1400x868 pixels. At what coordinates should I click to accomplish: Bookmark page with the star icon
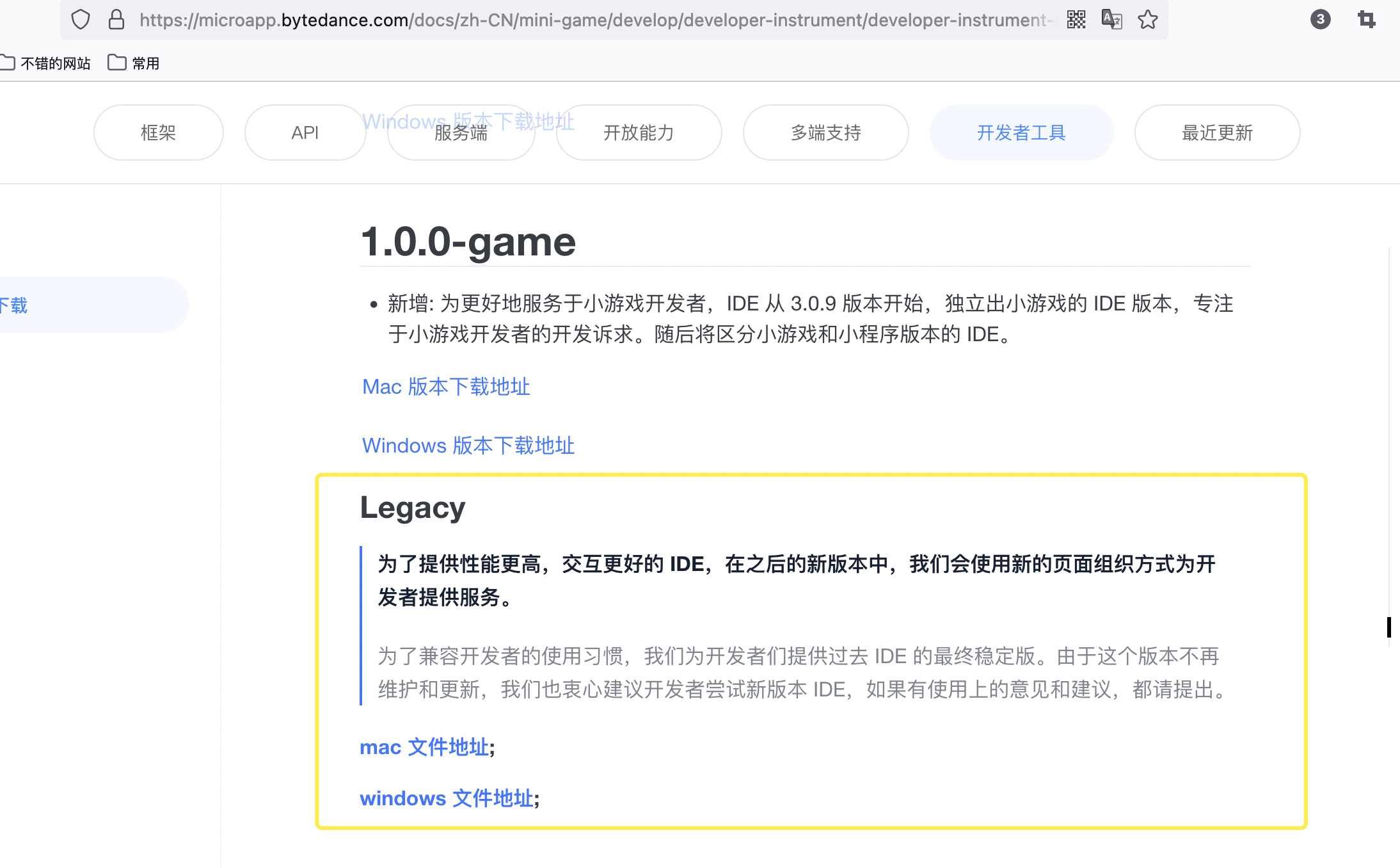tap(1148, 20)
